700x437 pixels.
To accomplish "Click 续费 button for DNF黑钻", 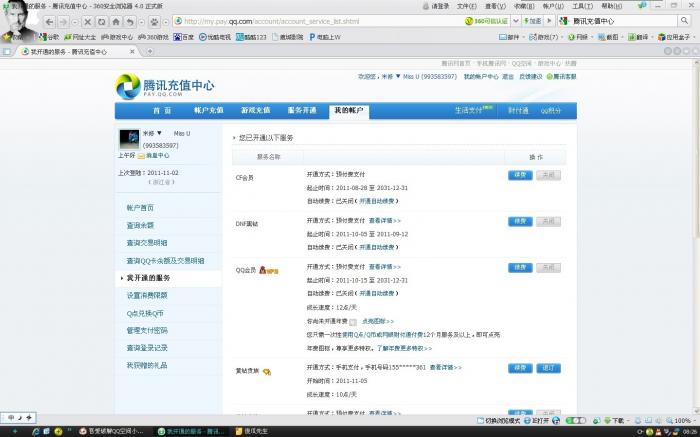I will click(520, 221).
